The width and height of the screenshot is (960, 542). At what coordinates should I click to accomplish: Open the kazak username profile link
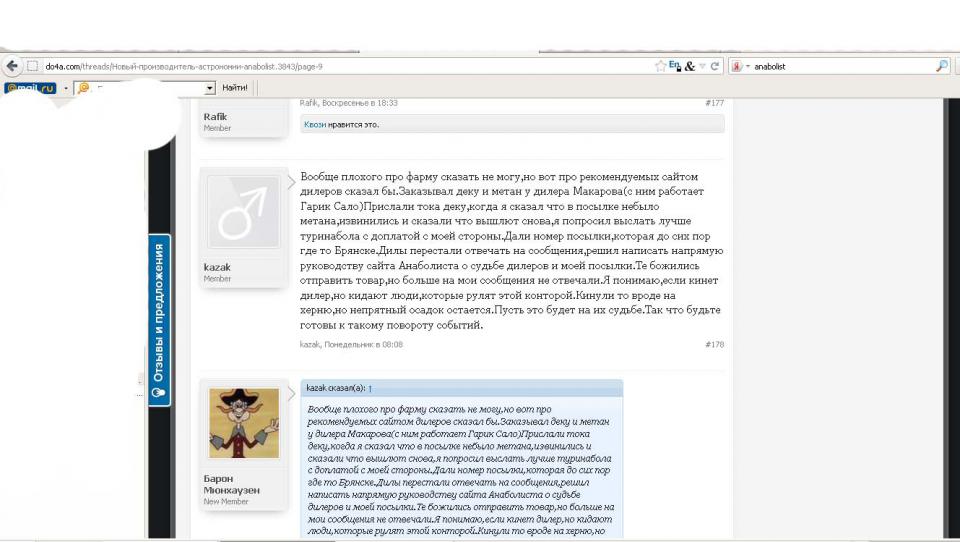pyautogui.click(x=217, y=267)
